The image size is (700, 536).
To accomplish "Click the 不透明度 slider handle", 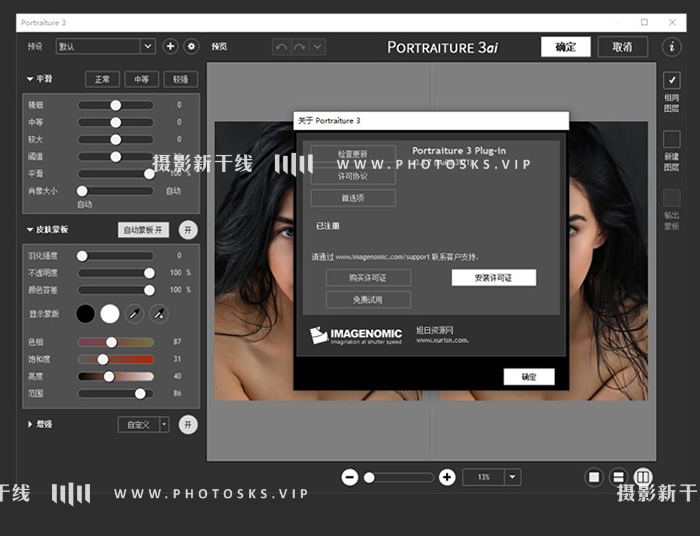I will (149, 273).
